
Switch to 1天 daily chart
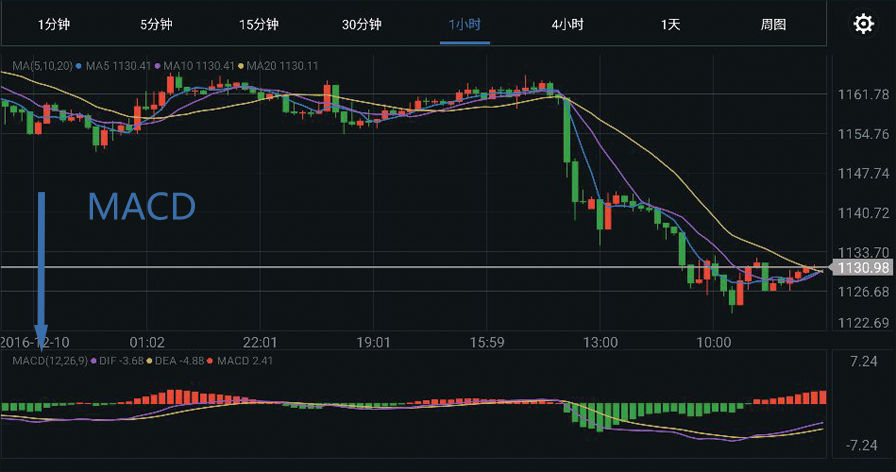coord(670,24)
